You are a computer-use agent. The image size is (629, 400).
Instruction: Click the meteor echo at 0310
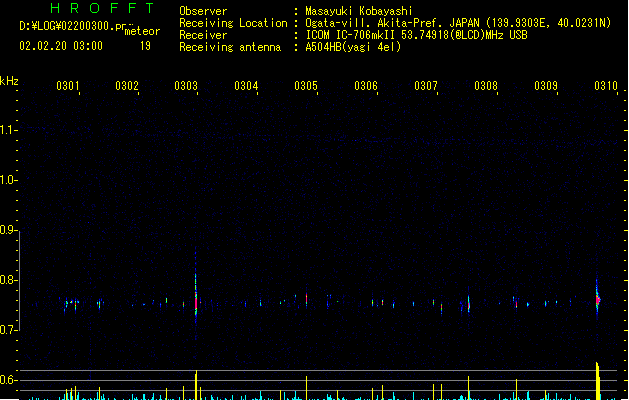(x=597, y=300)
